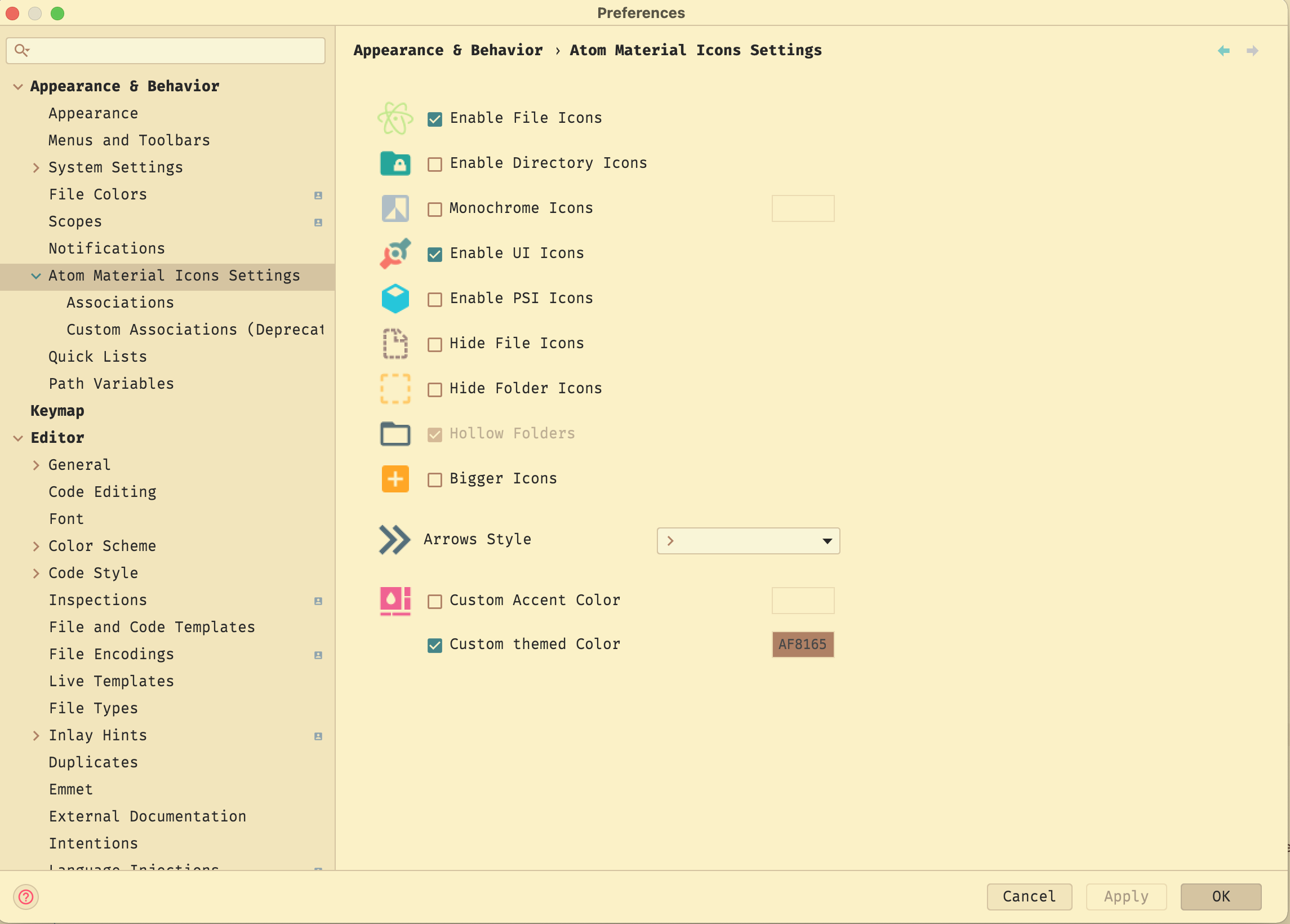Click the dashed orange square Hide Folder icon
This screenshot has height=924, width=1290.
click(395, 389)
